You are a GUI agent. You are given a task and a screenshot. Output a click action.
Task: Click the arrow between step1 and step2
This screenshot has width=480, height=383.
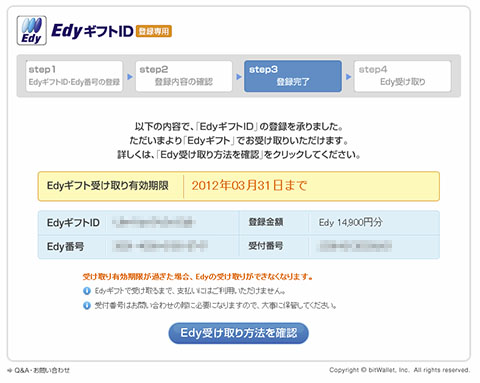(x=130, y=77)
